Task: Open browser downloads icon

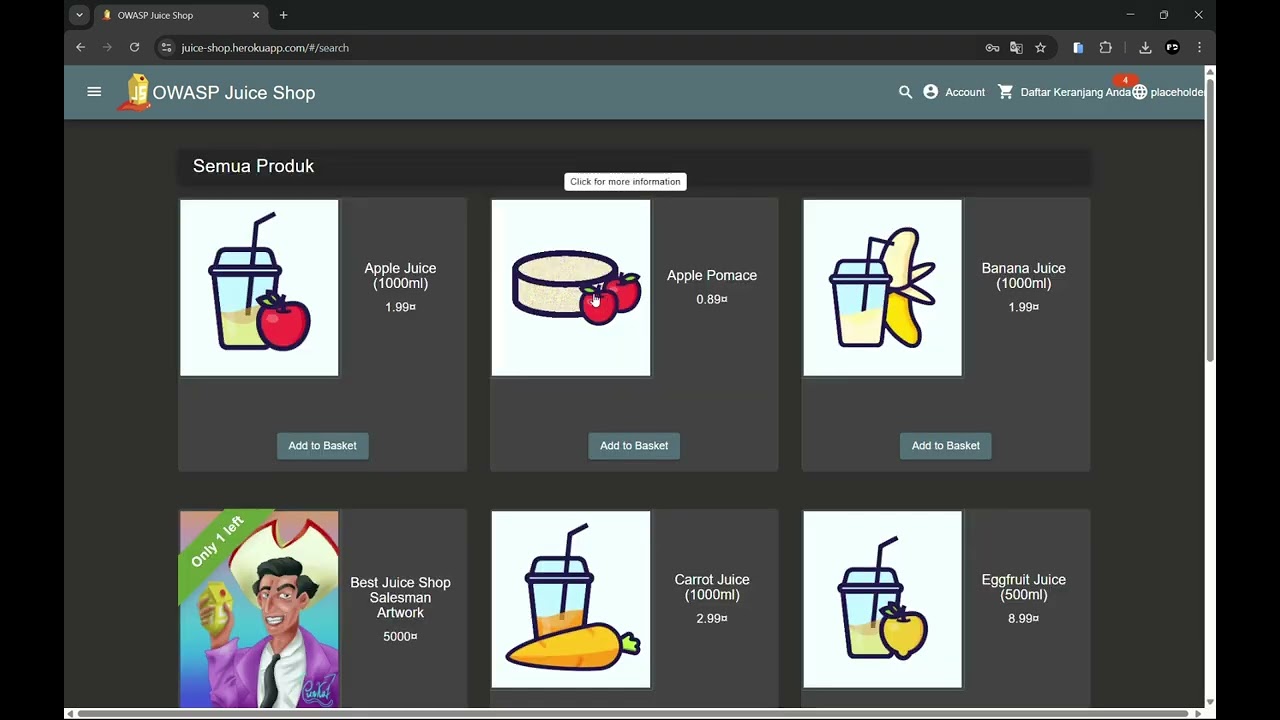Action: tap(1145, 47)
